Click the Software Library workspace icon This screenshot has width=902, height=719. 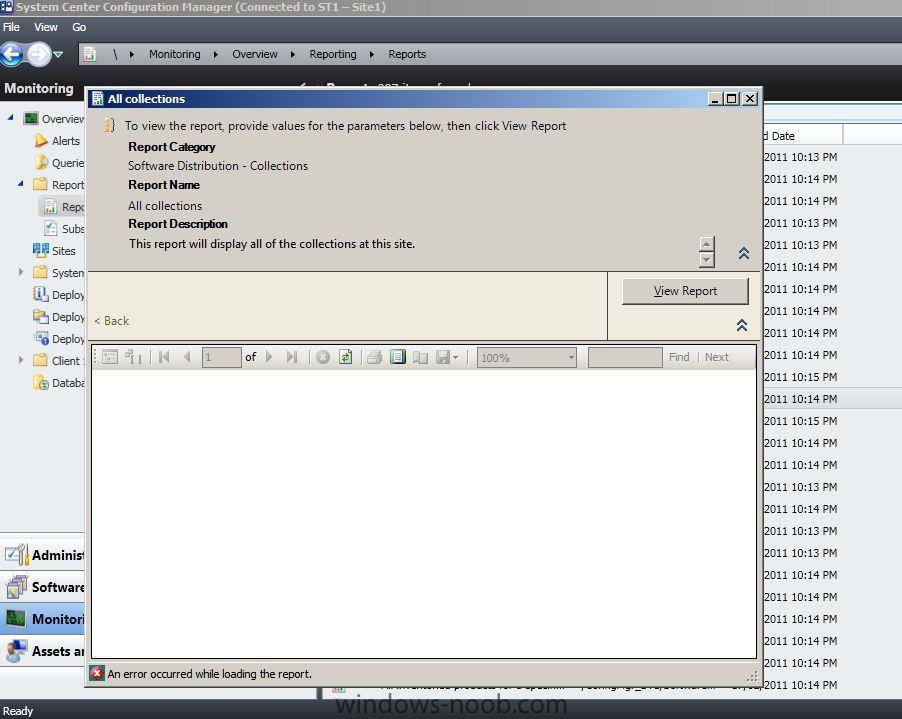pyautogui.click(x=16, y=587)
